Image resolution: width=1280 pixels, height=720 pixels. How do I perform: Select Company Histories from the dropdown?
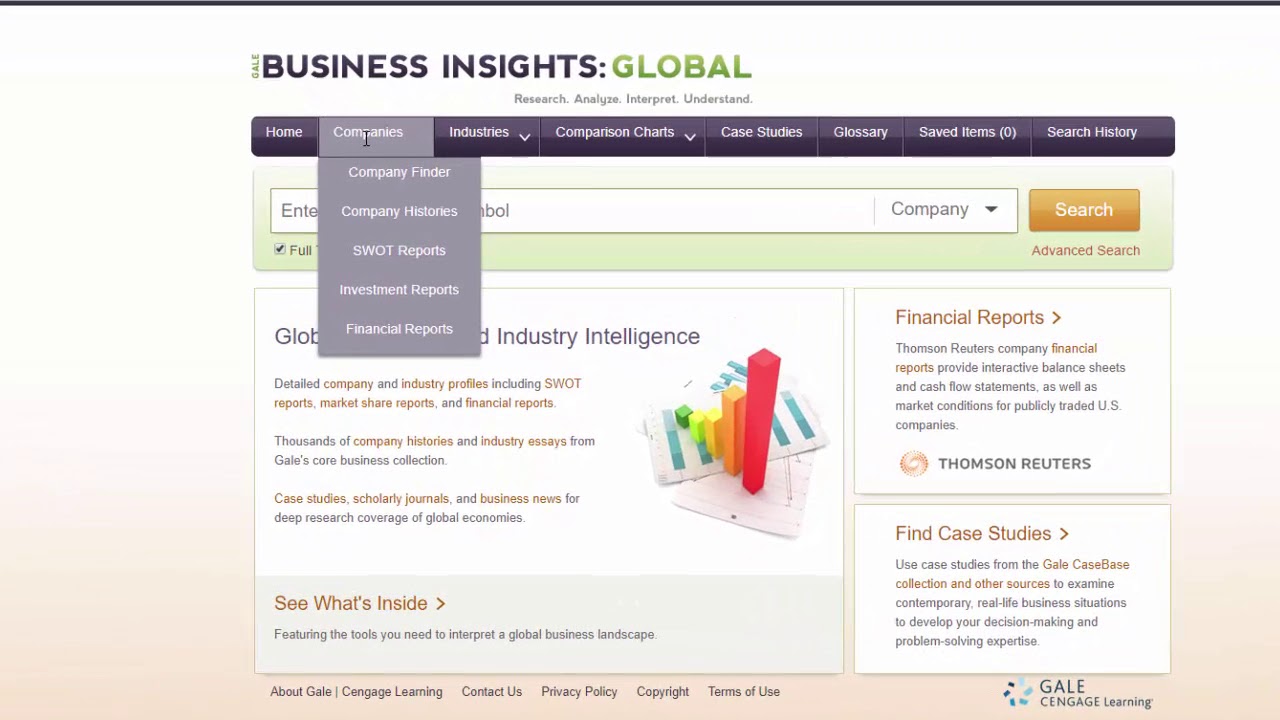pos(399,211)
